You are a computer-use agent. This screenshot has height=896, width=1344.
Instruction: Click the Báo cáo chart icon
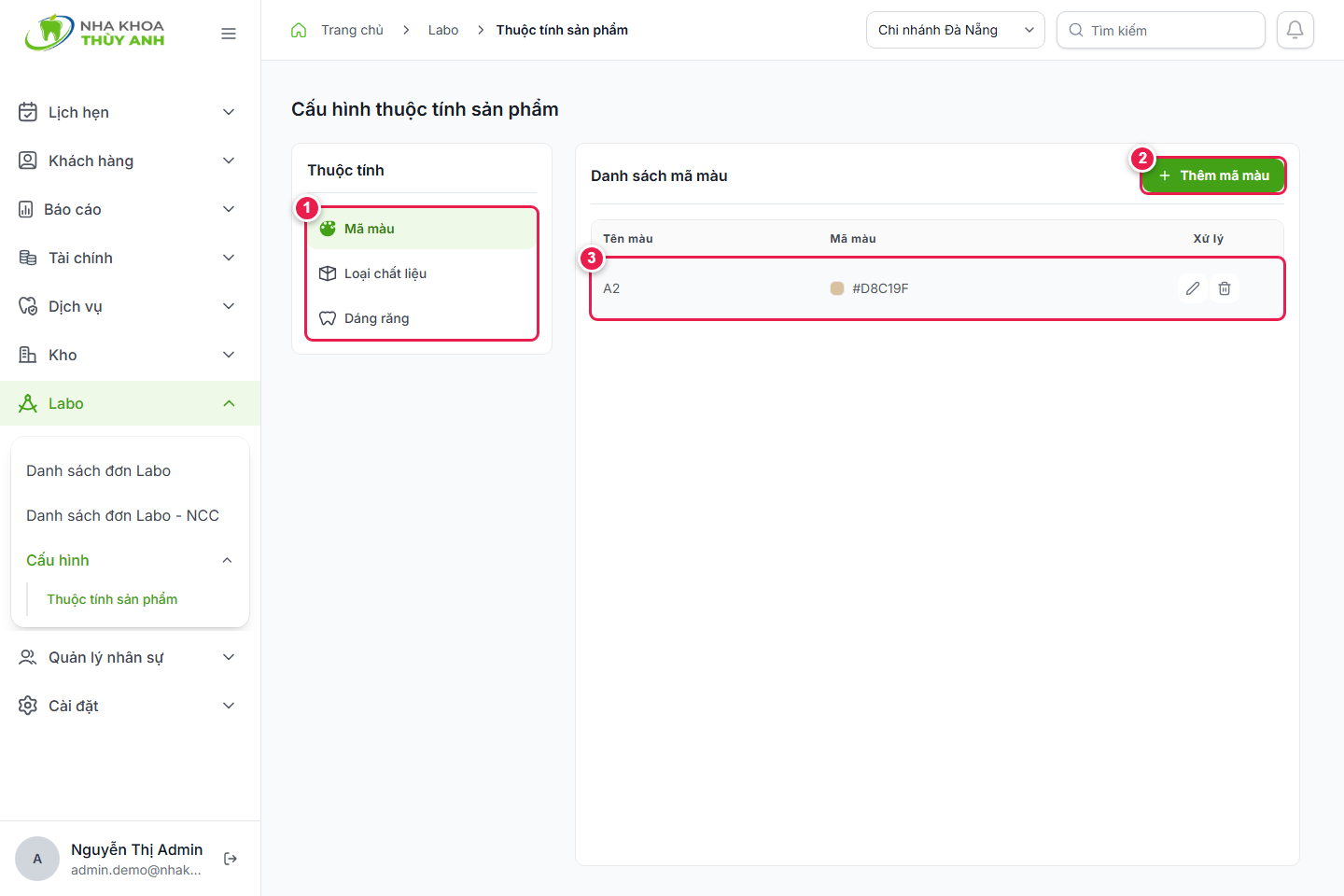[x=26, y=209]
